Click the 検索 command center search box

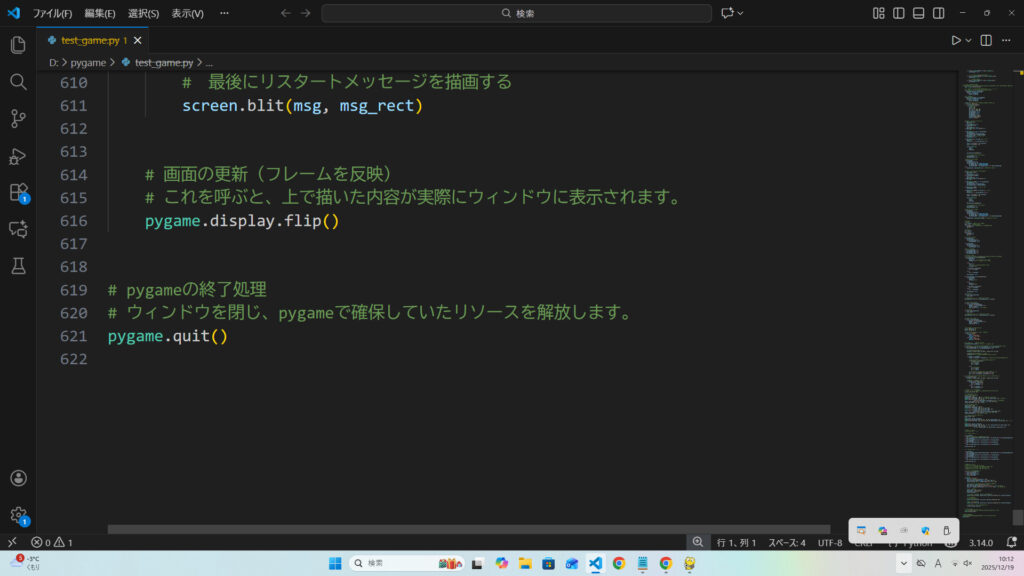click(x=516, y=13)
